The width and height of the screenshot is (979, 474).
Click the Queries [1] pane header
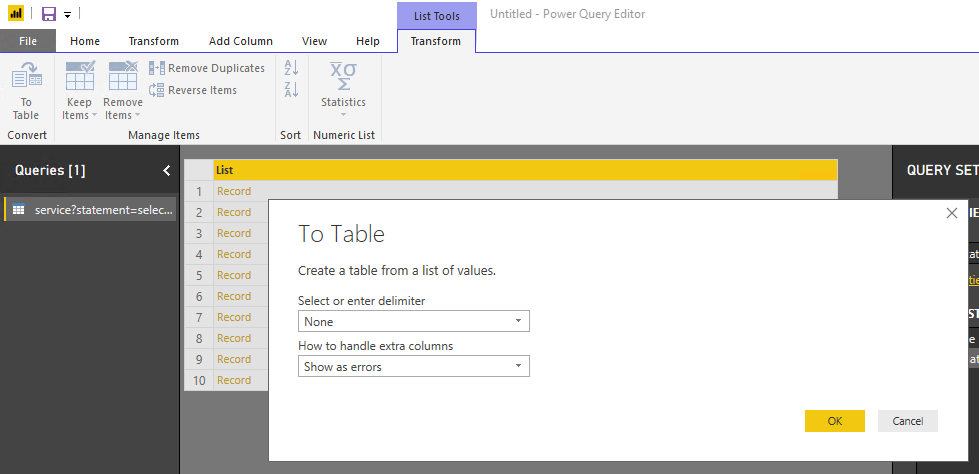coord(50,170)
